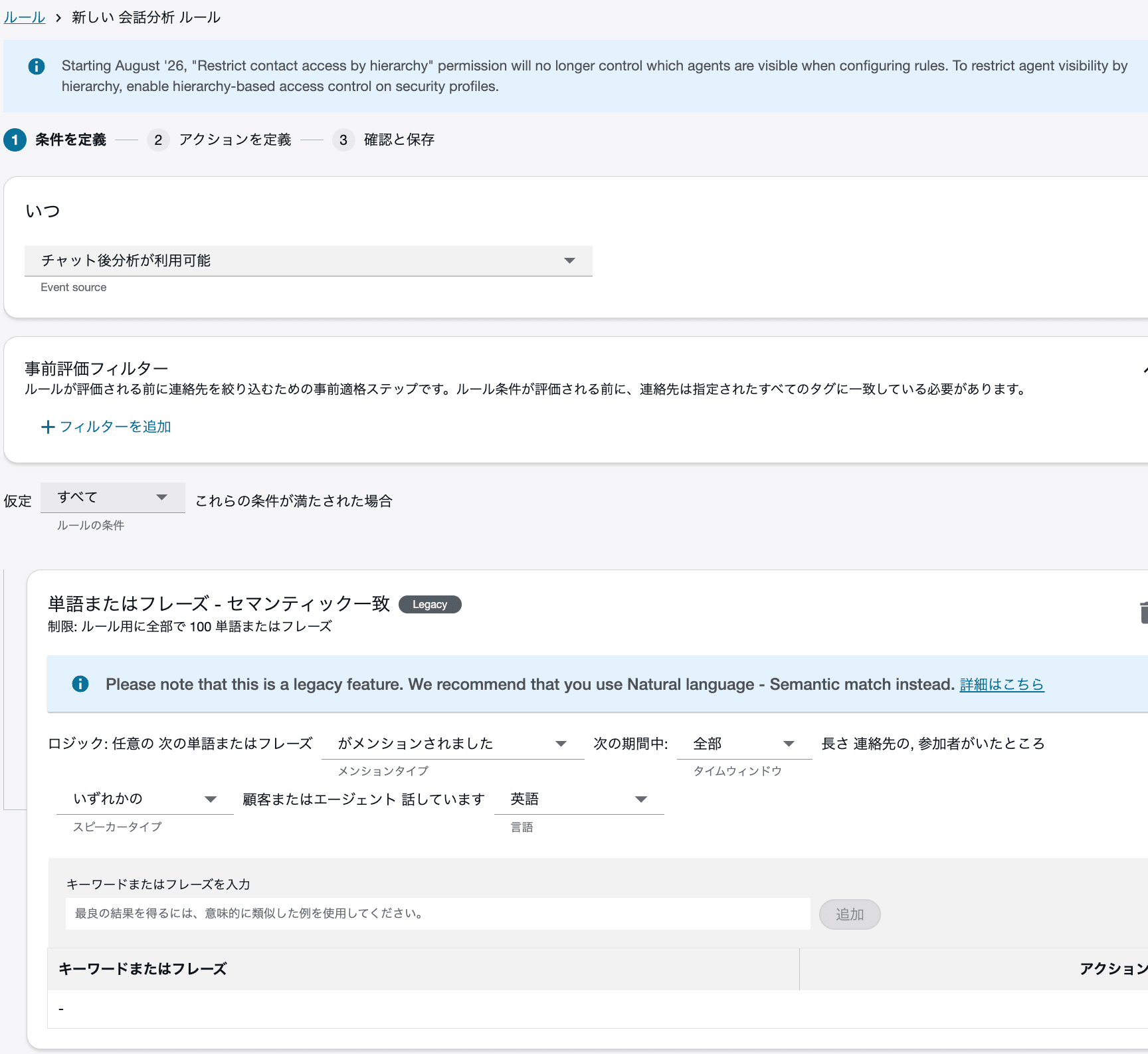This screenshot has width=1148, height=1054.
Task: Collapse the 事前評価フィルター section chevron
Action: click(1144, 369)
